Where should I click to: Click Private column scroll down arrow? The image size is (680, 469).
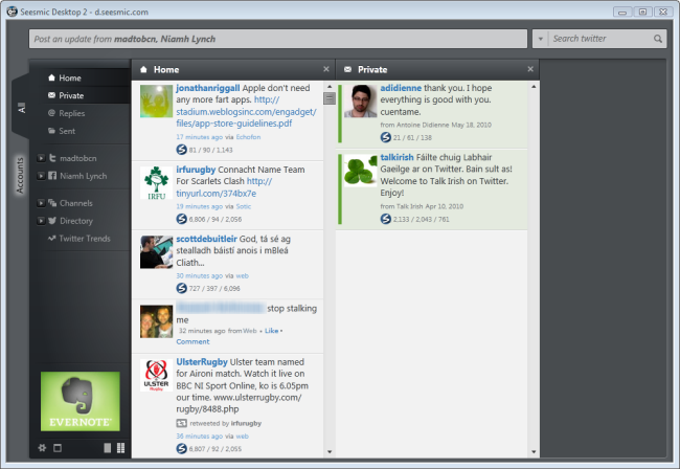click(x=533, y=452)
